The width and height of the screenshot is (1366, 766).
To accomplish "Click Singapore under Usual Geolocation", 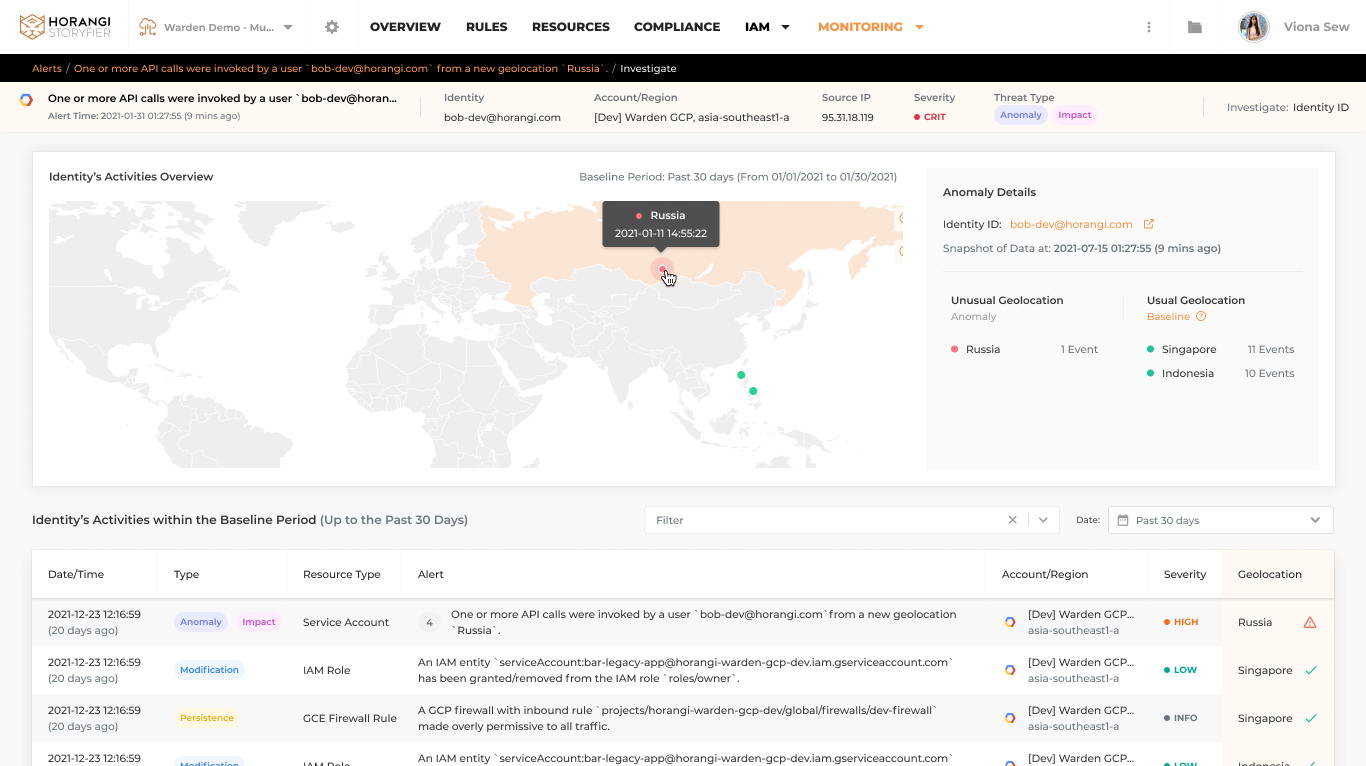I will (1189, 349).
